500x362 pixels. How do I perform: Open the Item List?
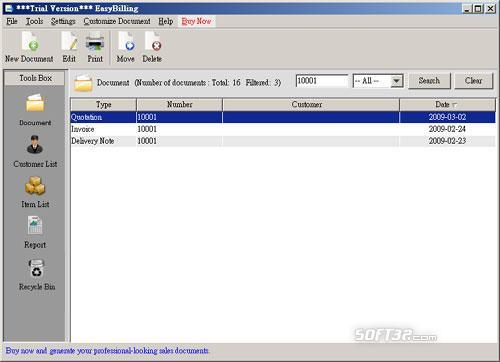pyautogui.click(x=35, y=192)
